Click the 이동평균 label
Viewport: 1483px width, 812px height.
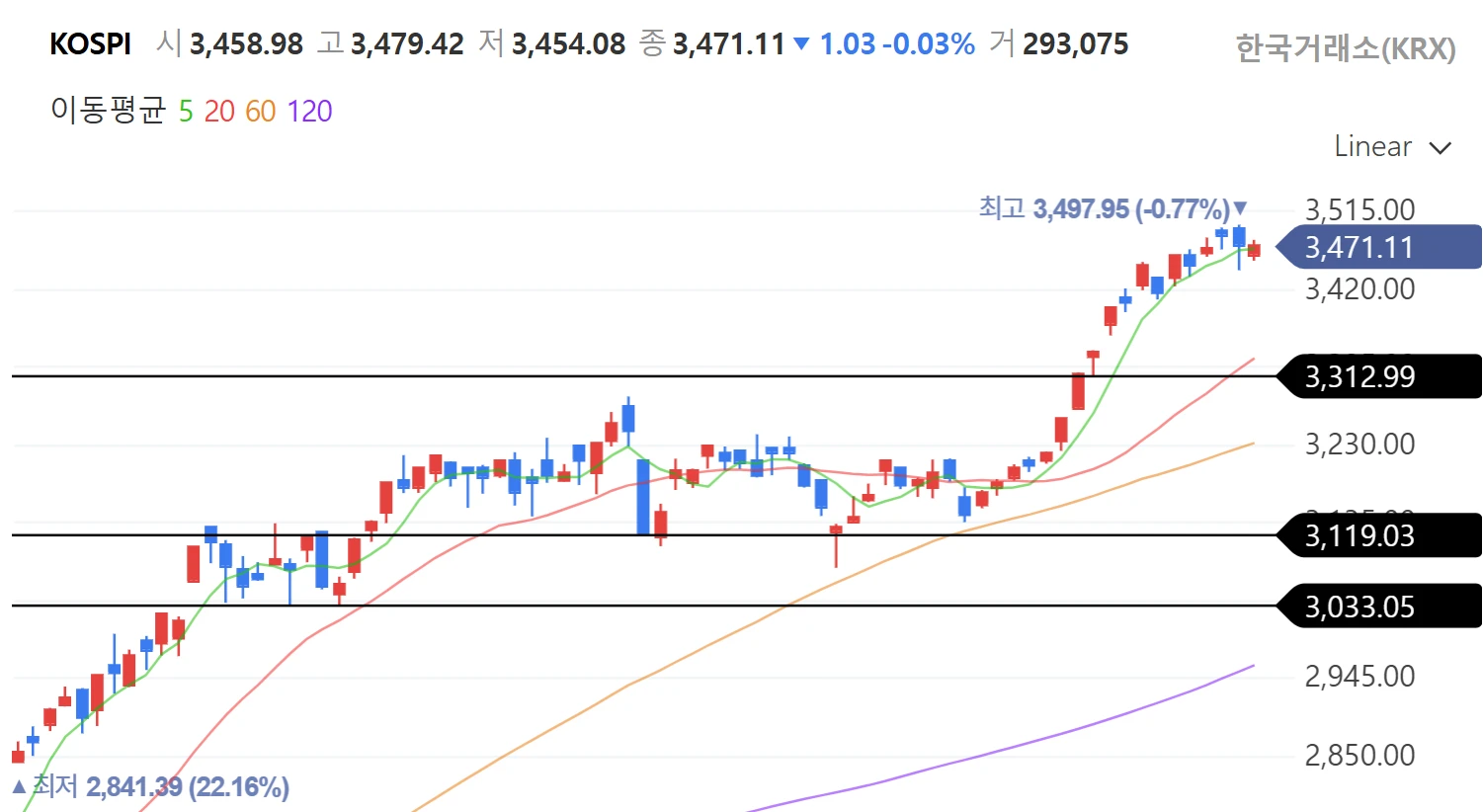[x=108, y=111]
